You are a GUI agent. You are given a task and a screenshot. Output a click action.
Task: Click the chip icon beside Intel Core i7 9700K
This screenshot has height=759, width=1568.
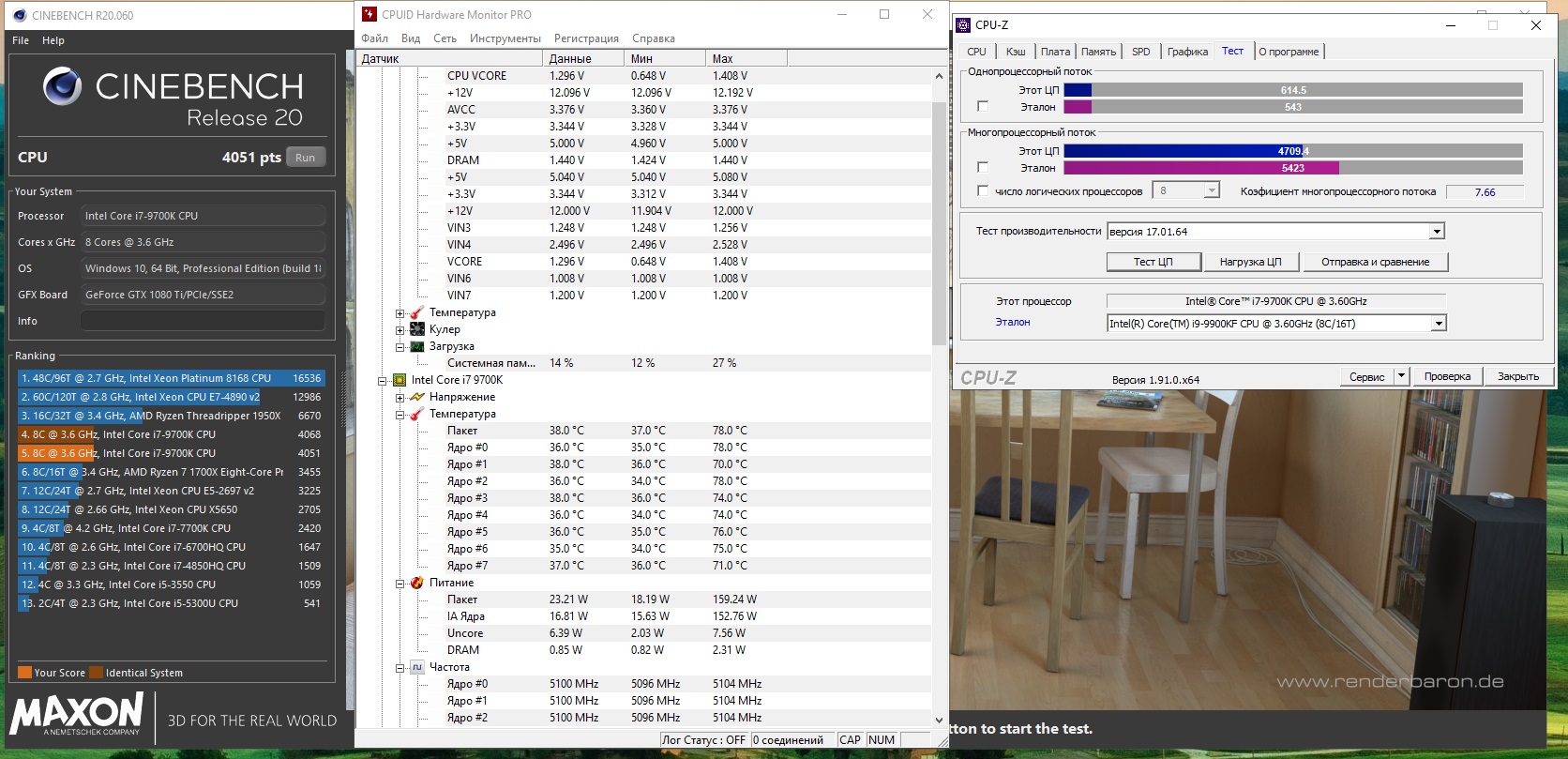click(x=400, y=380)
